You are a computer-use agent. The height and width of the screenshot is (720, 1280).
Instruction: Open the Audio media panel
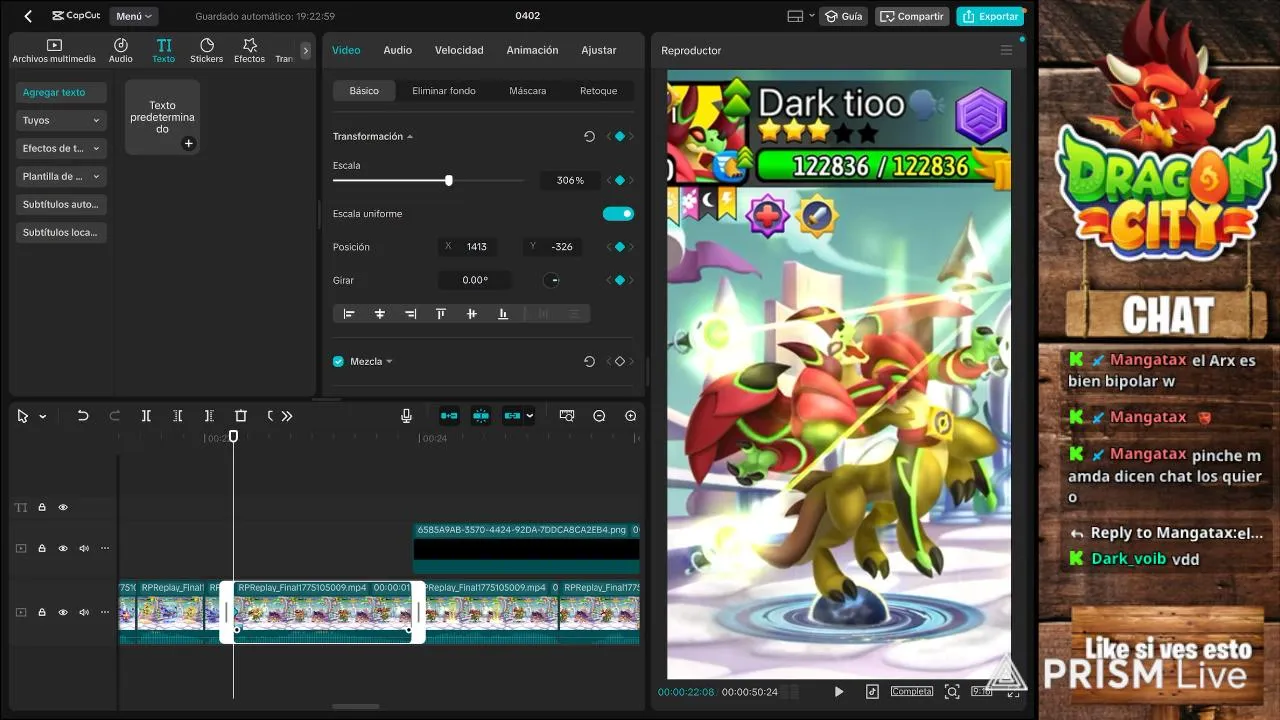point(121,51)
